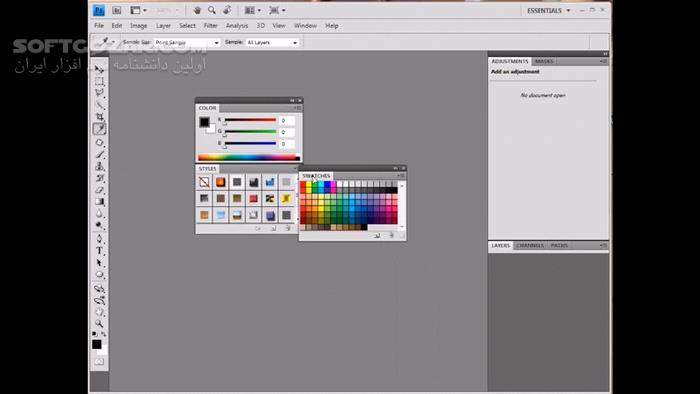Image resolution: width=700 pixels, height=394 pixels.
Task: Click the foreground color swatch in Color panel
Action: pyautogui.click(x=204, y=122)
